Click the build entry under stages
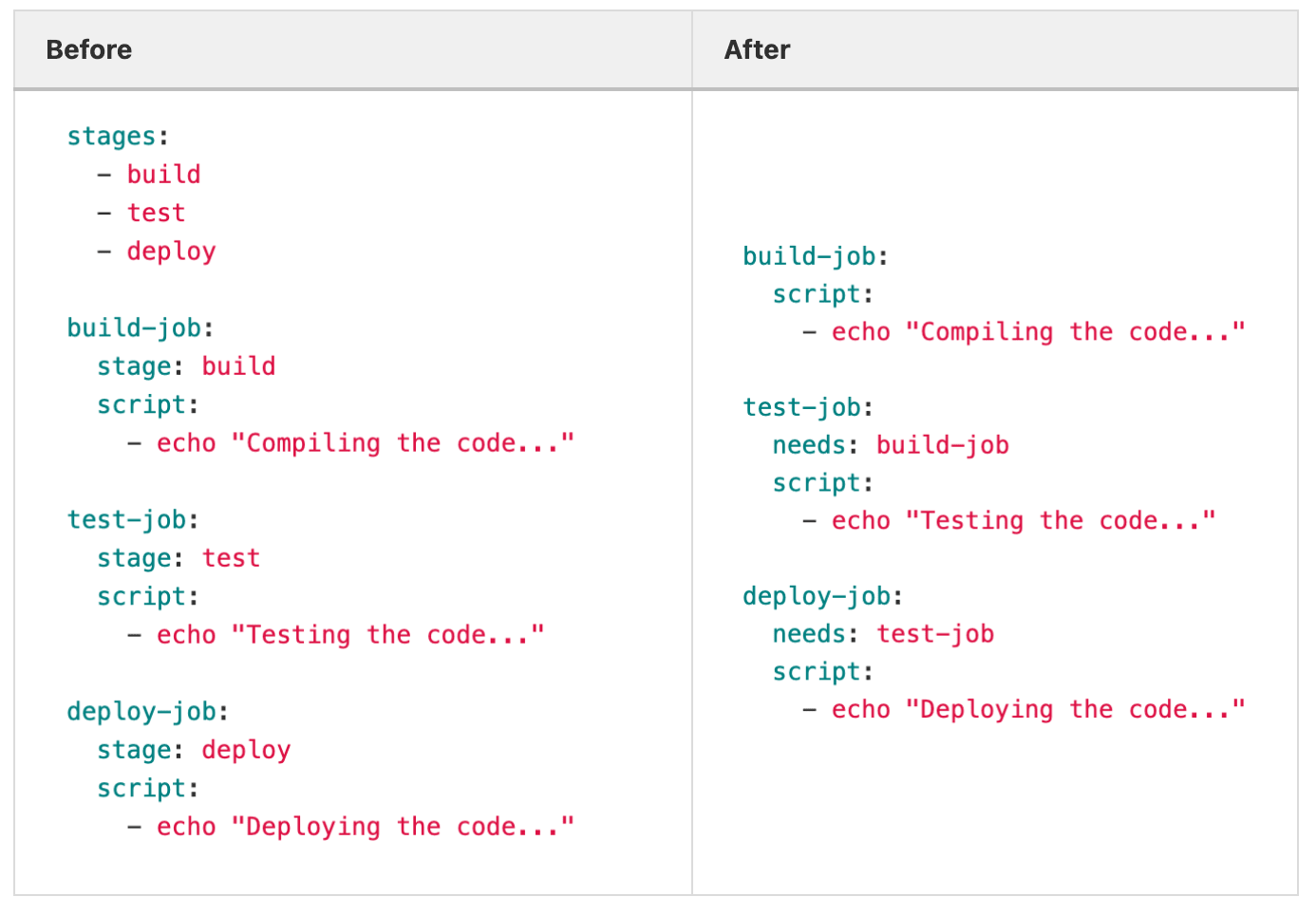Viewport: 1316px width, 915px height. pyautogui.click(x=163, y=175)
